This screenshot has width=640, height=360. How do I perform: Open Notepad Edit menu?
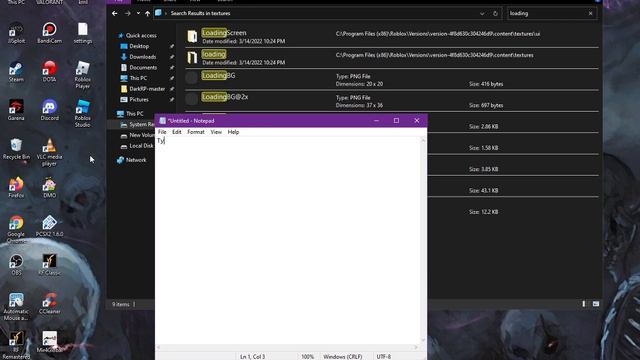coord(177,132)
